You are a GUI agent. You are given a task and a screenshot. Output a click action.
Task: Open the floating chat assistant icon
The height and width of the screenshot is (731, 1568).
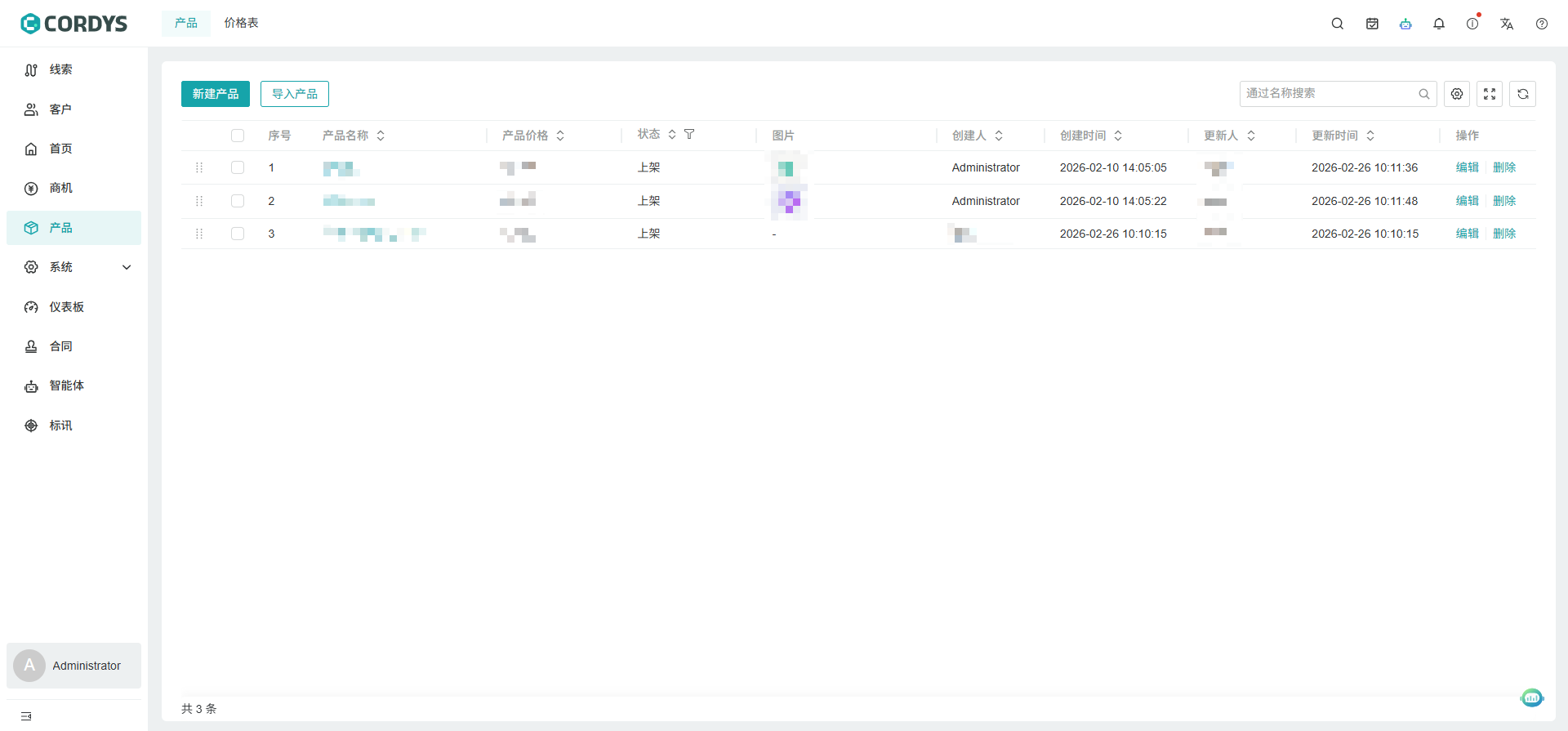(x=1532, y=698)
